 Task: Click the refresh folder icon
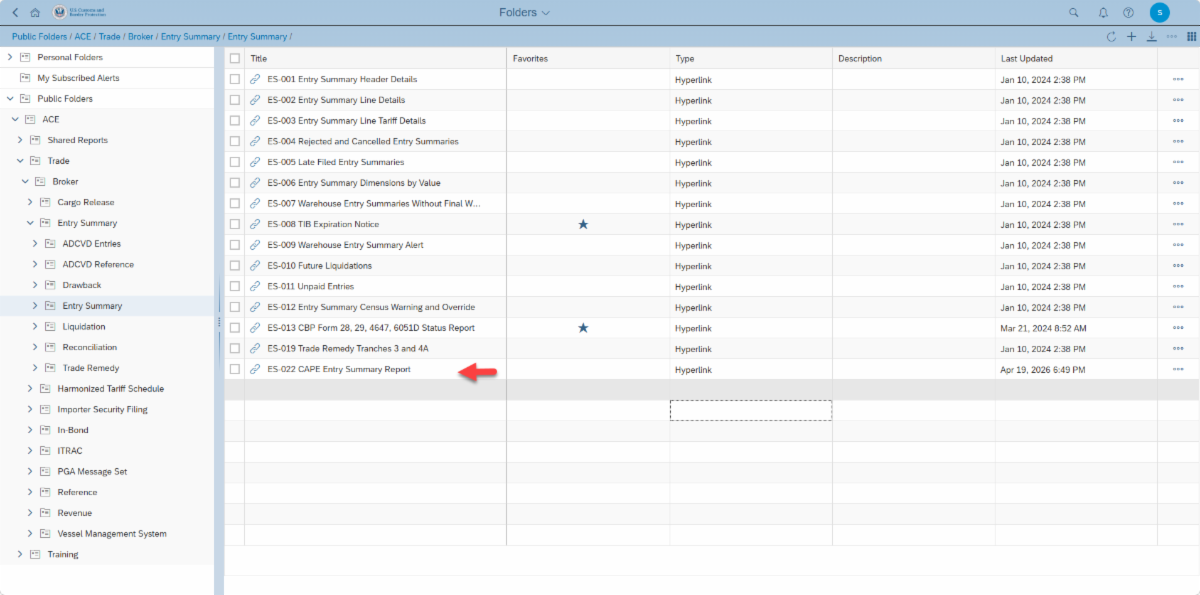(x=1111, y=37)
